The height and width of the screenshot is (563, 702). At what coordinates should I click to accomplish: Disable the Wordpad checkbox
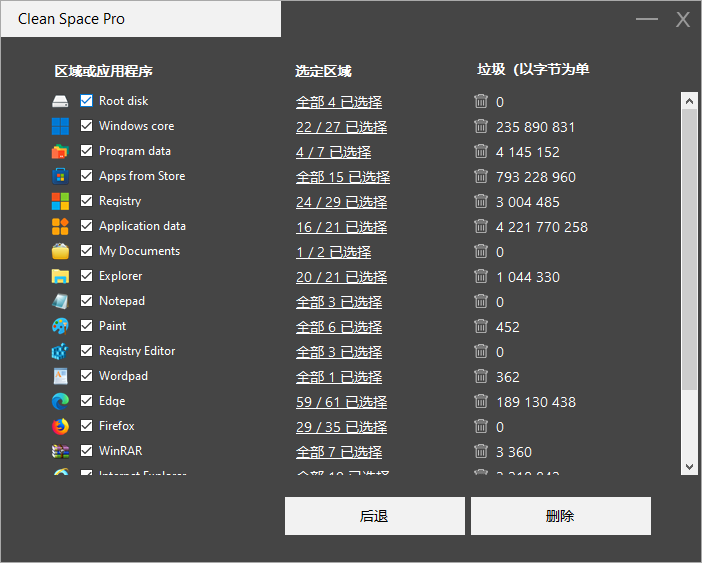87,376
